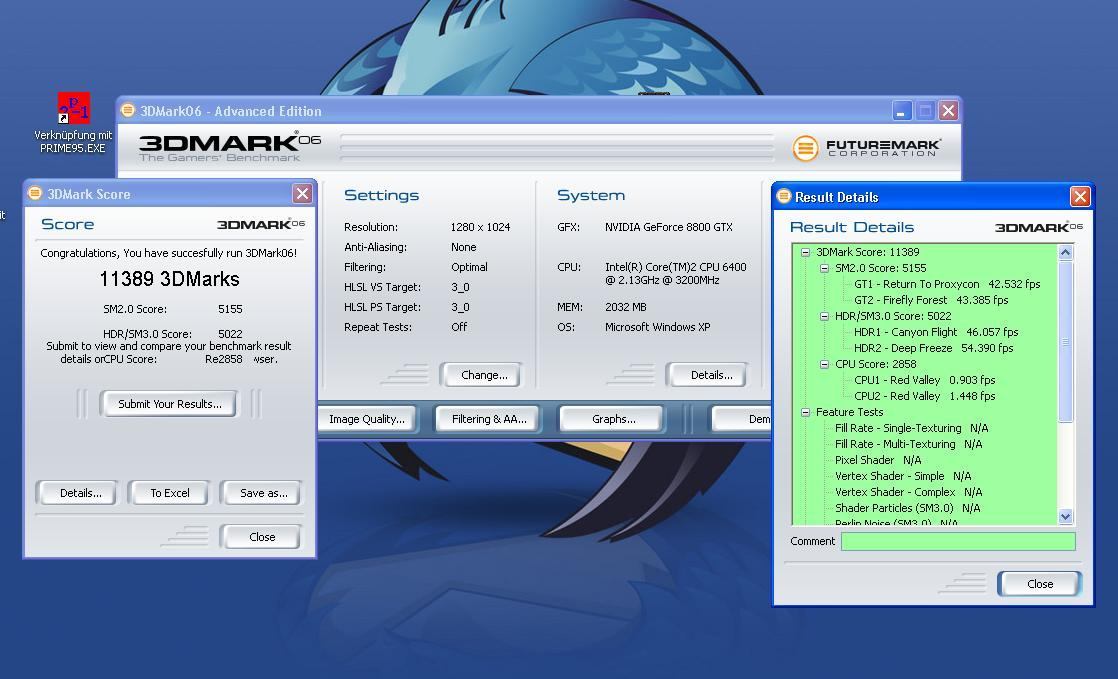Select the Pixel Shader N/A row

[878, 460]
